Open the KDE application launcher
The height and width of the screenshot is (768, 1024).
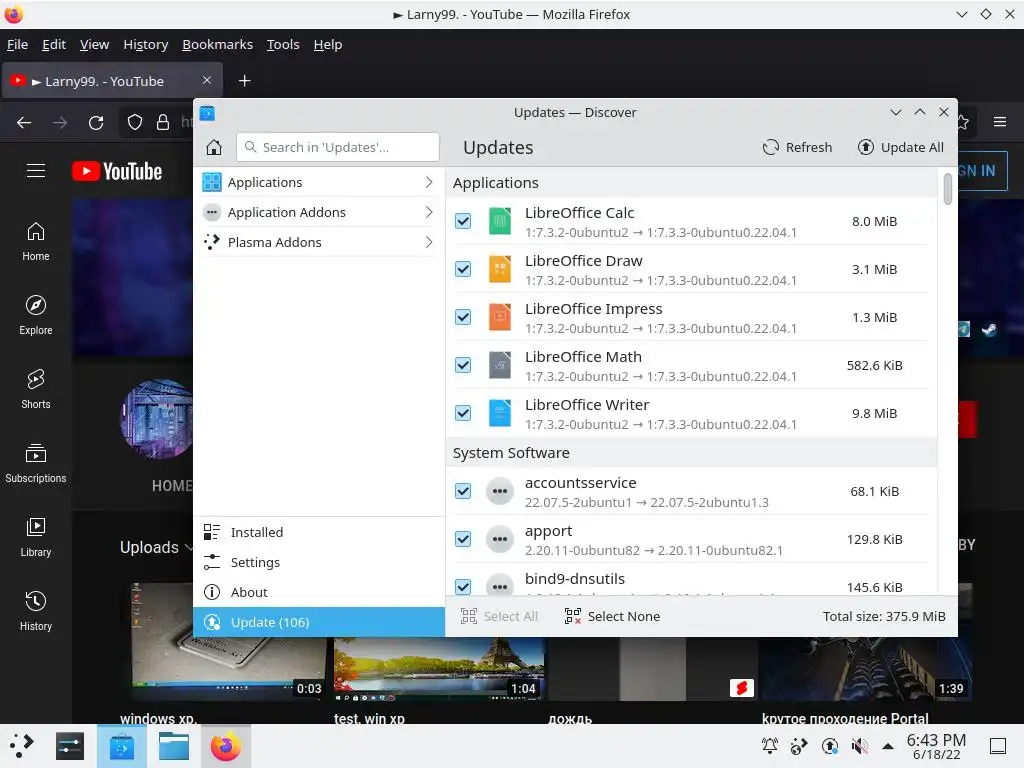pyautogui.click(x=22, y=746)
